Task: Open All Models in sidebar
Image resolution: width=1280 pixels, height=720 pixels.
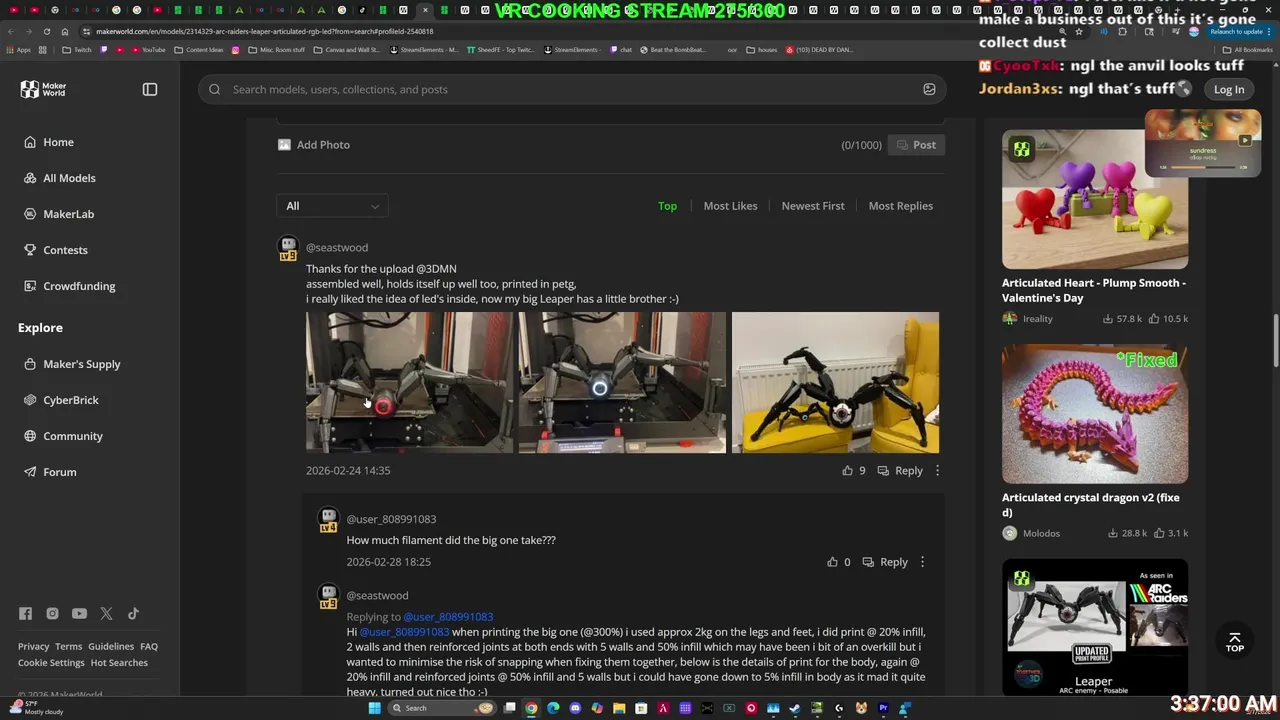Action: click(x=69, y=178)
